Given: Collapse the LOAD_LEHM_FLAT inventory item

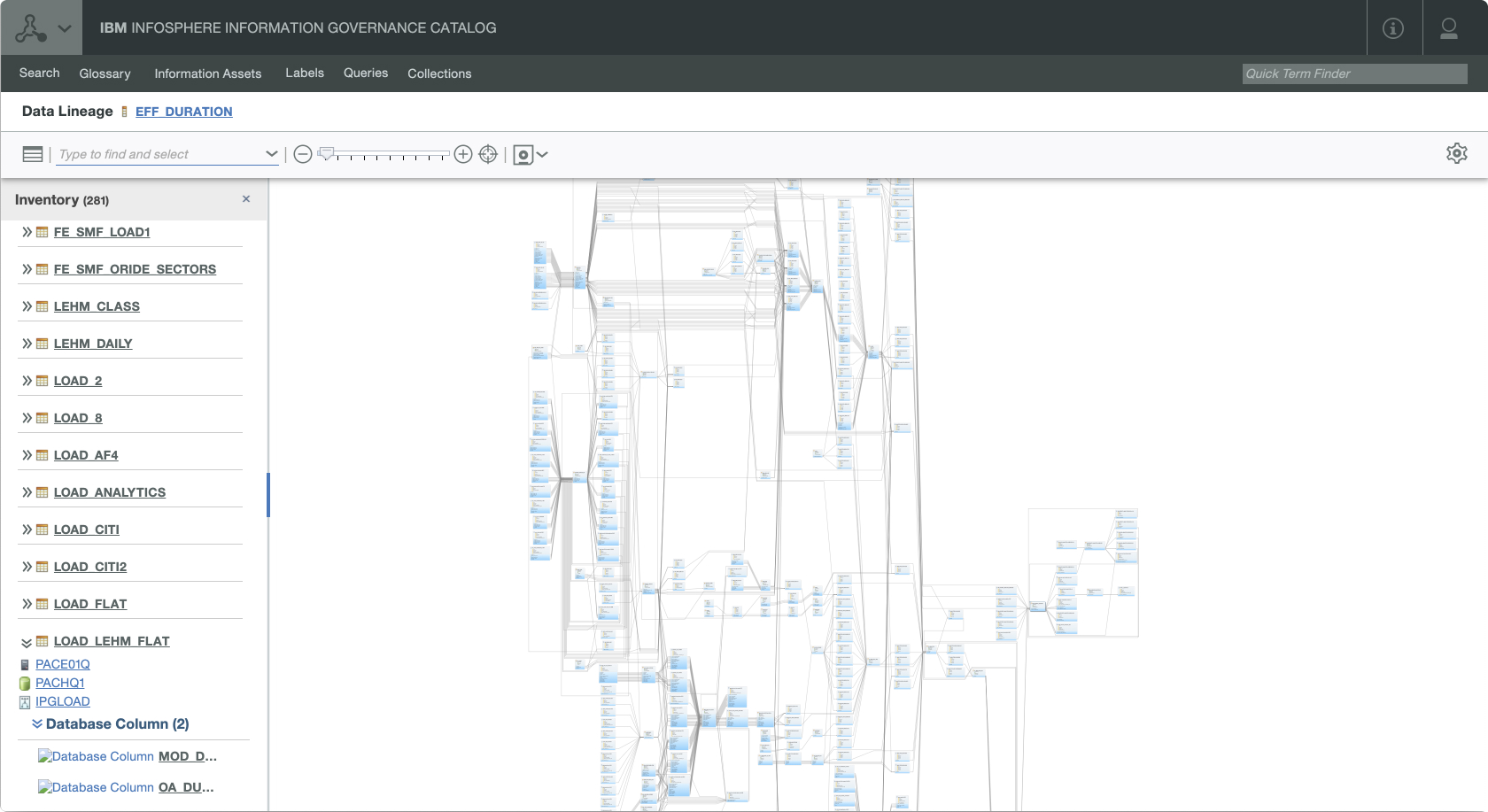Looking at the screenshot, I should tap(27, 642).
